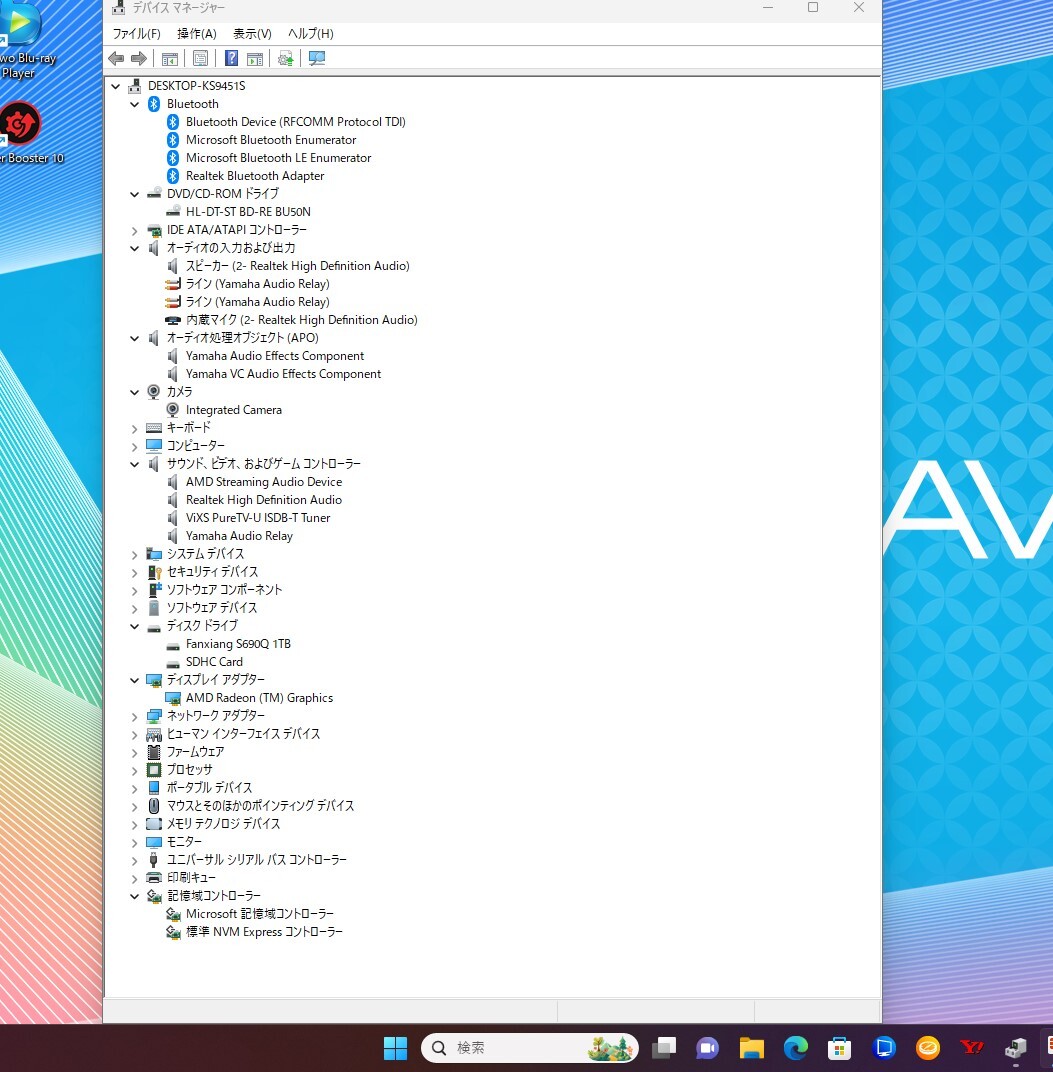The image size is (1053, 1072).
Task: Select Realtek High Definition Audio under サウンド
Action: click(x=264, y=500)
